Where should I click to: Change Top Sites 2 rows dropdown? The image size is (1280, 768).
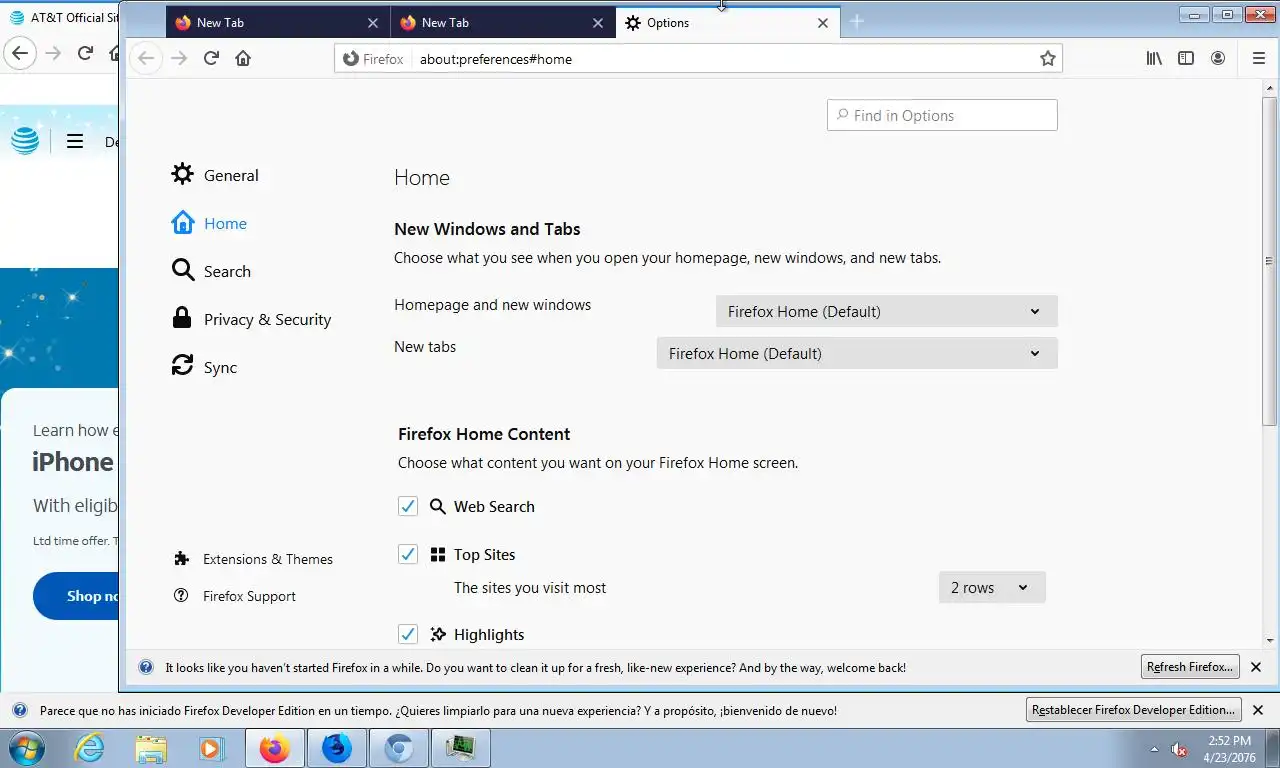(992, 587)
